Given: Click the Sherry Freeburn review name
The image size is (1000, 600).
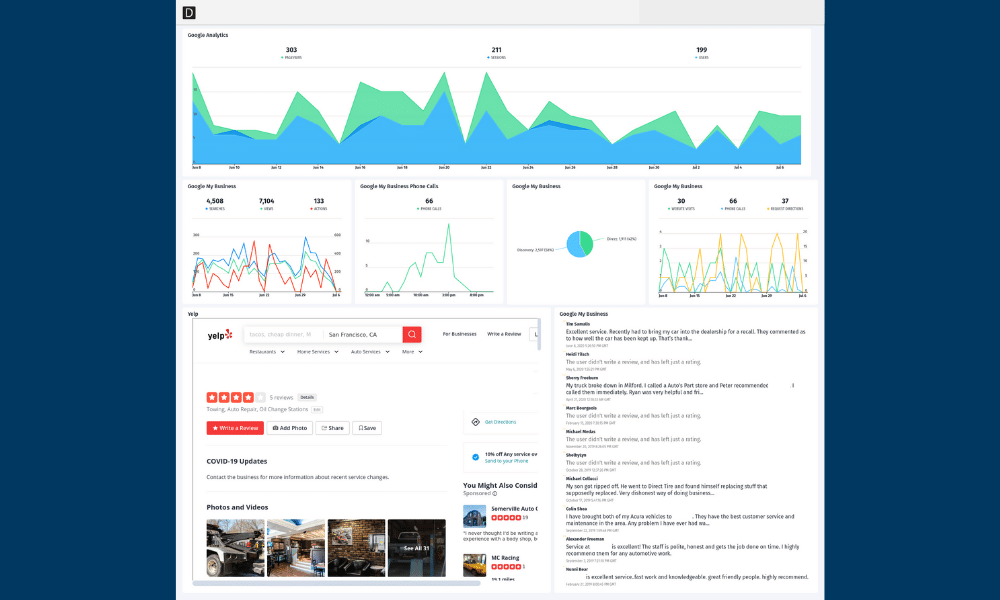Looking at the screenshot, I should [582, 378].
